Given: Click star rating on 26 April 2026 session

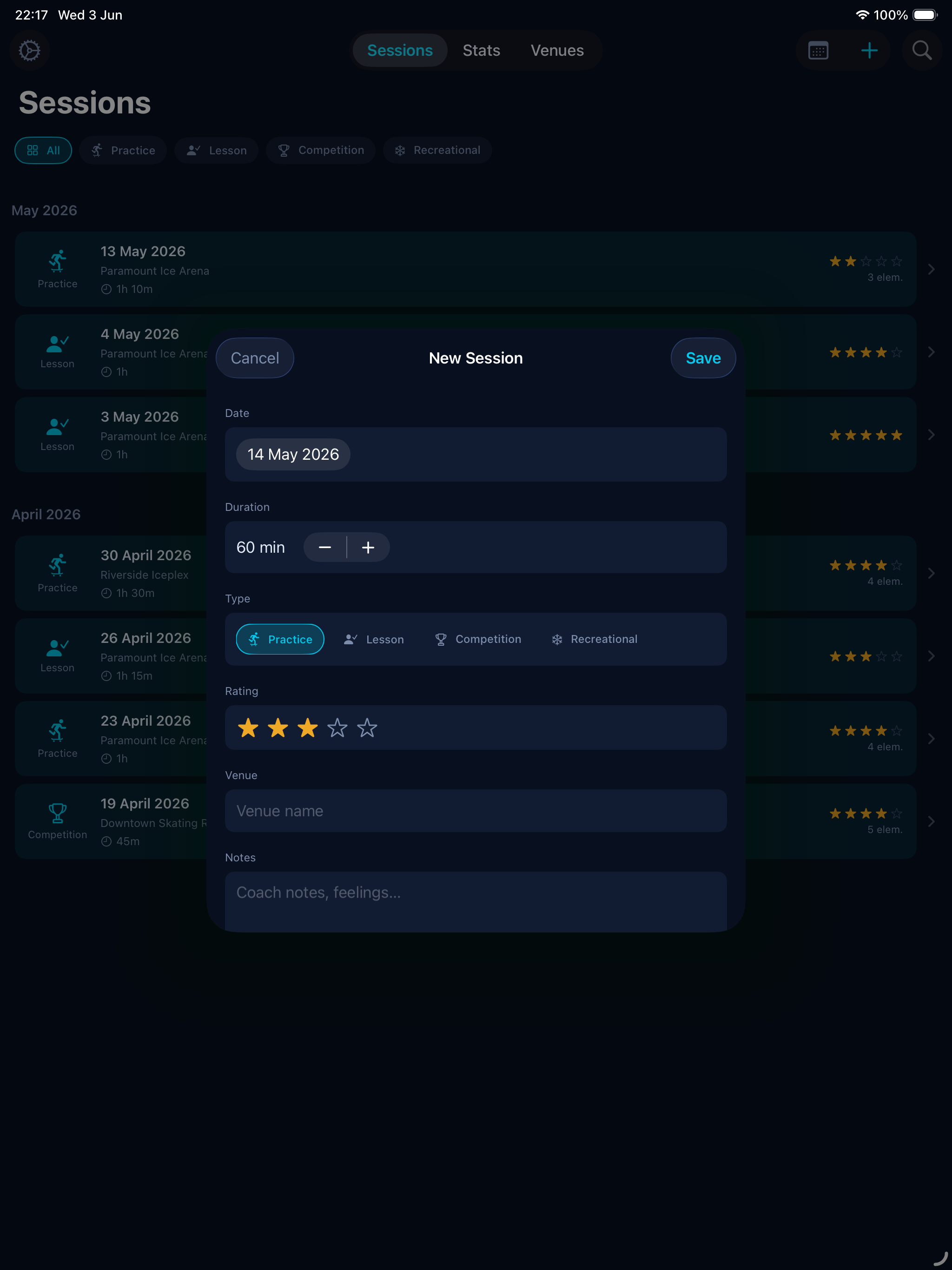Looking at the screenshot, I should 866,655.
